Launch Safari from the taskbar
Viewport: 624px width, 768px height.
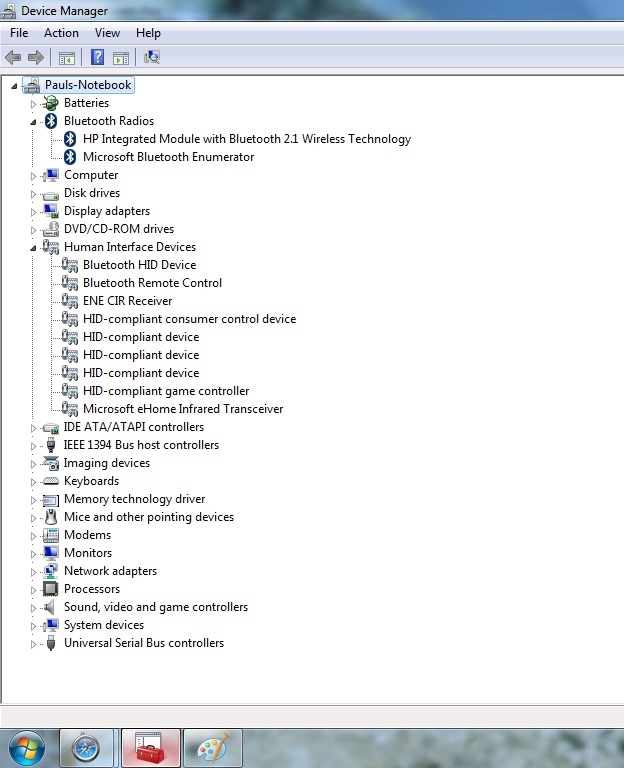[x=86, y=748]
